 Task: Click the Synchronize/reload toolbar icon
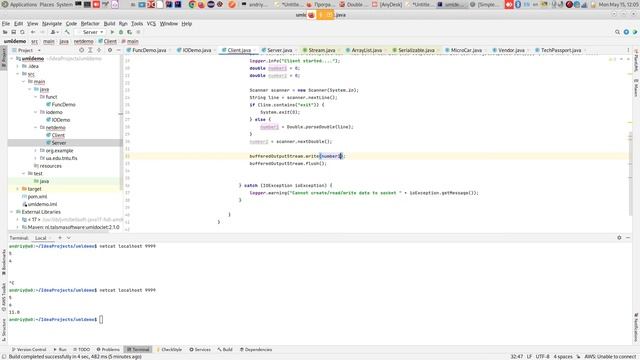coord(22,32)
